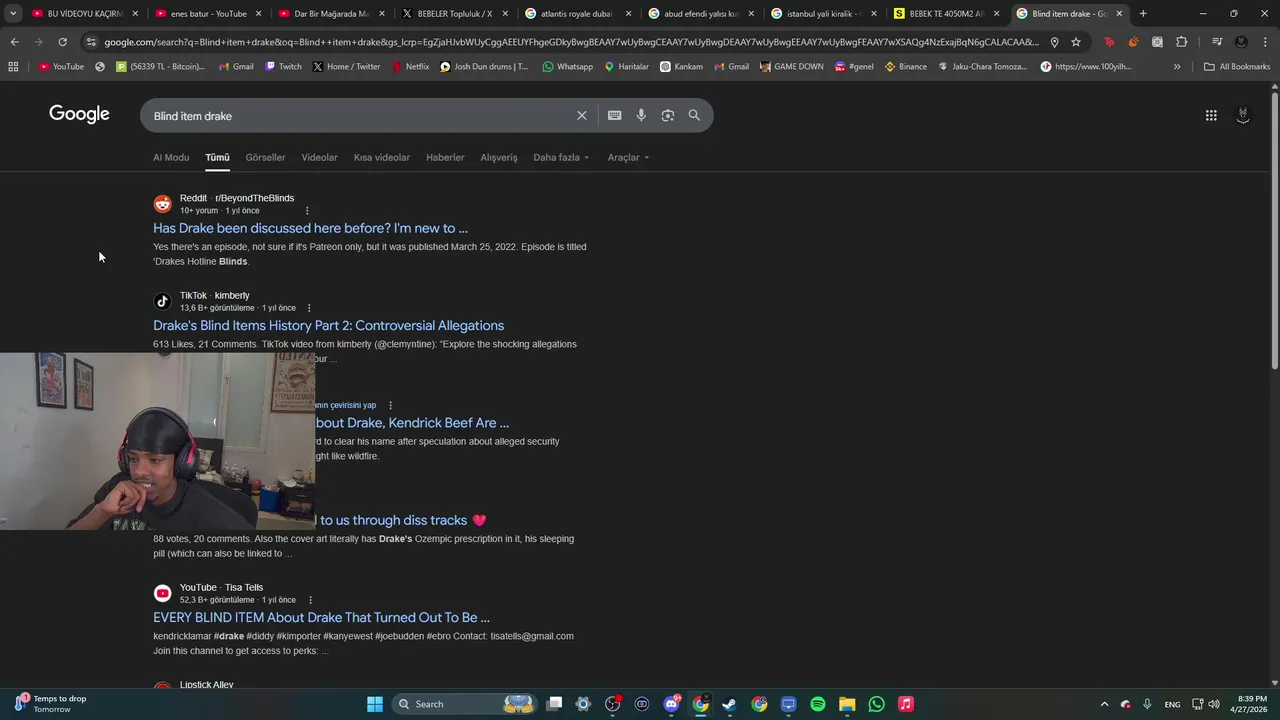
Task: Open the All Bookmarks folder
Action: (x=1237, y=66)
